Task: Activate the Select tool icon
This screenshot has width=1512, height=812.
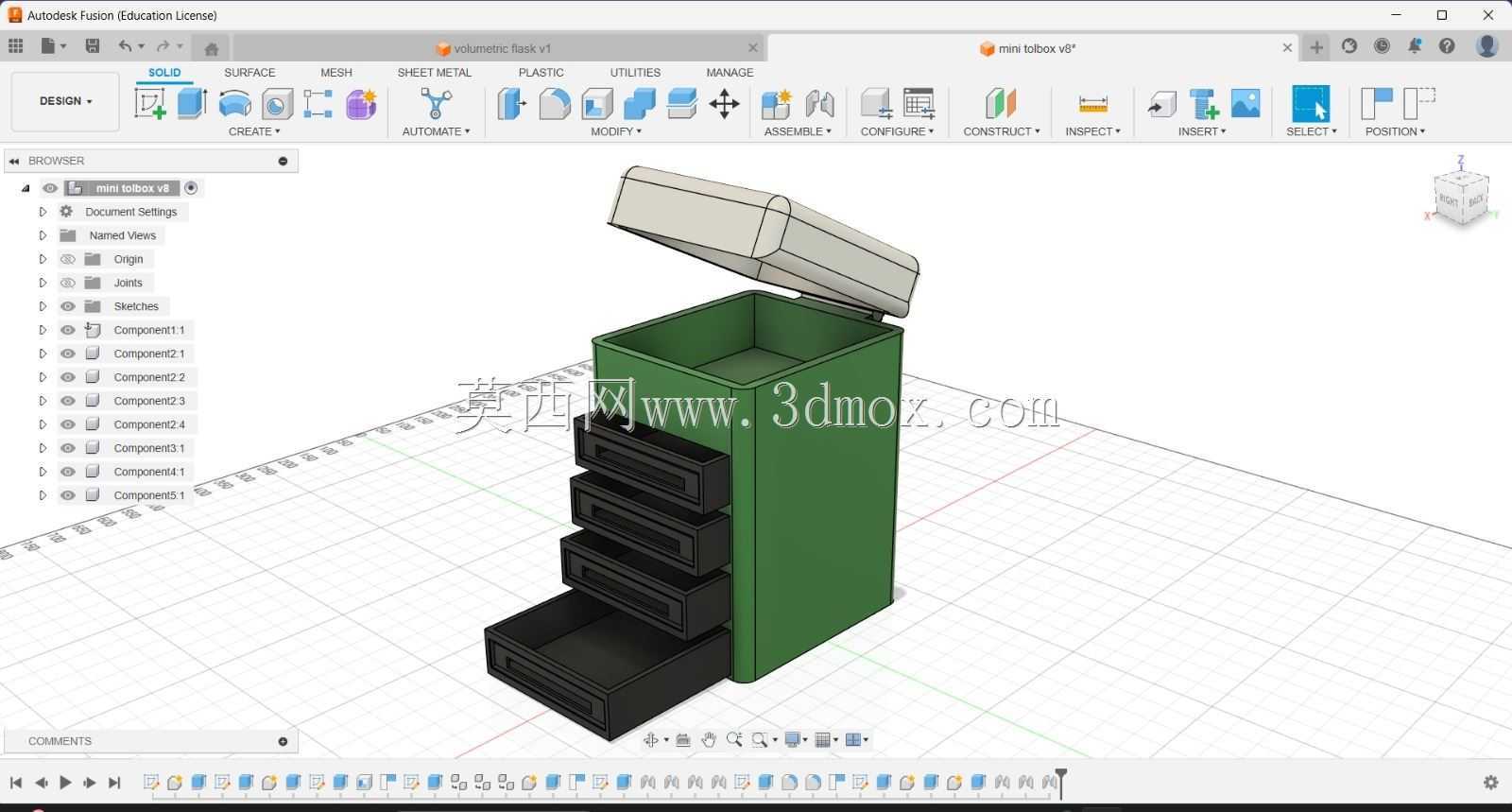Action: (x=1311, y=103)
